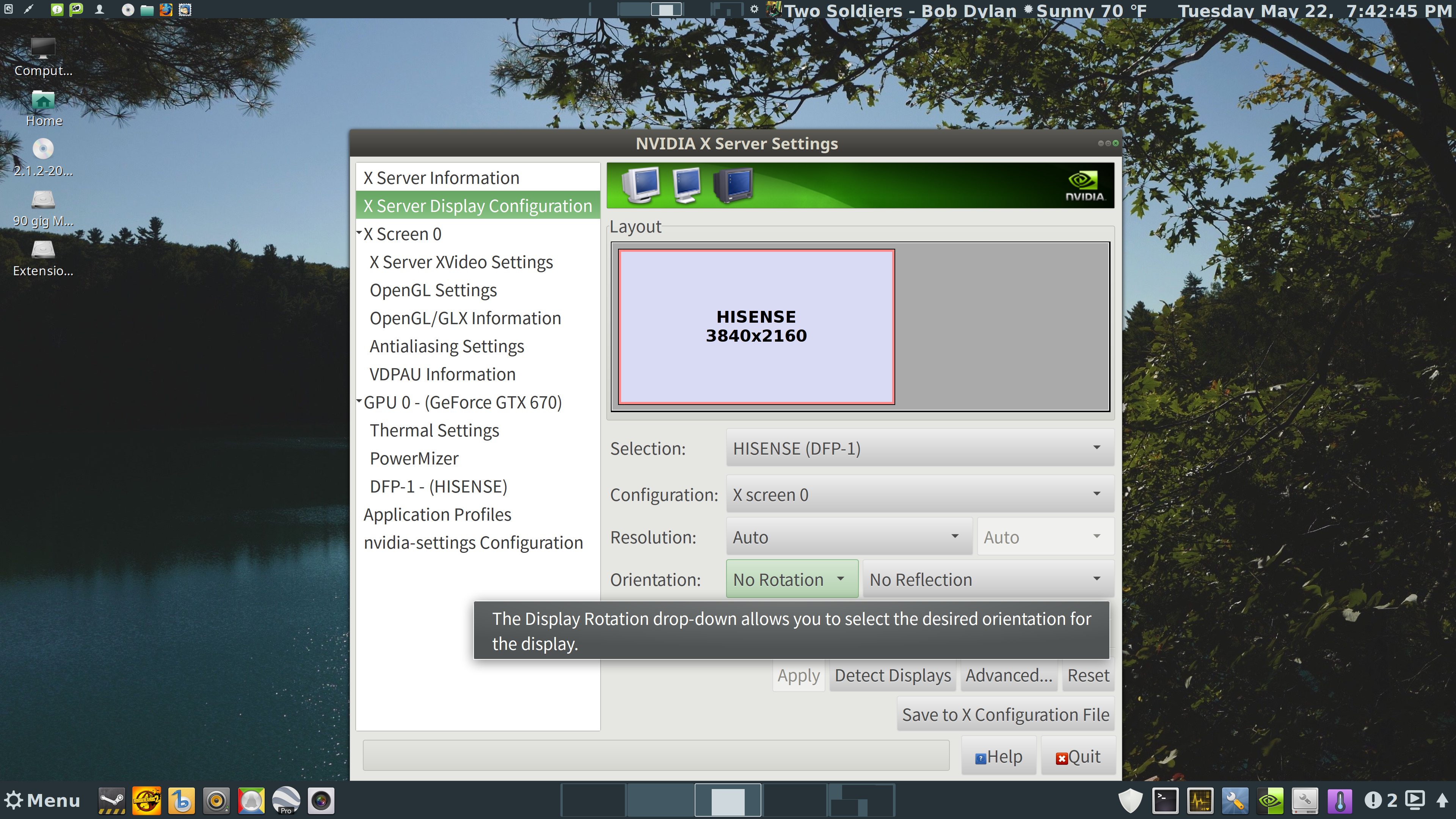Click the green info chat bubble icon
Screen dimensions: 1456x819
[57, 9]
